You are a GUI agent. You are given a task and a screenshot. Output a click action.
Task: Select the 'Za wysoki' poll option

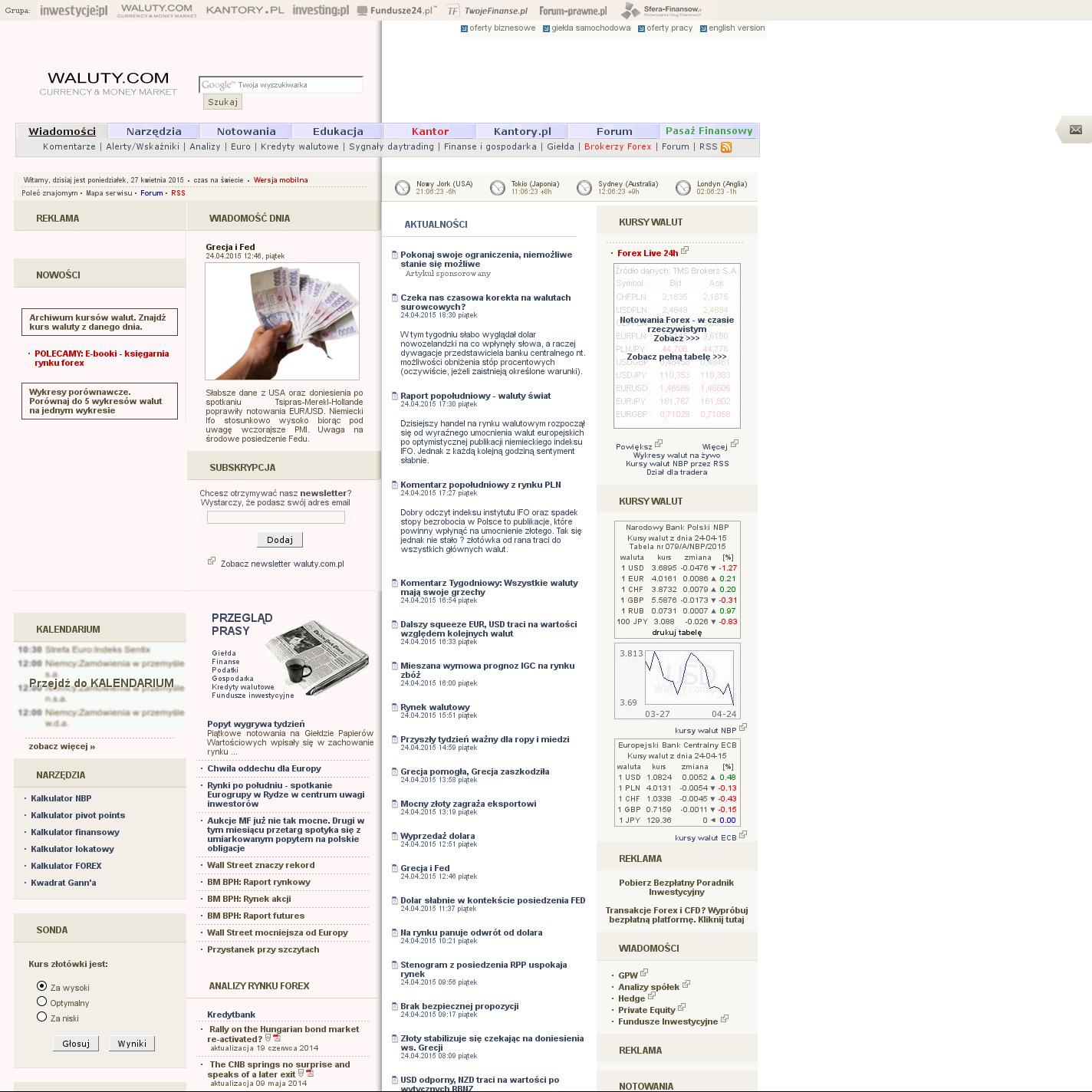[42, 986]
